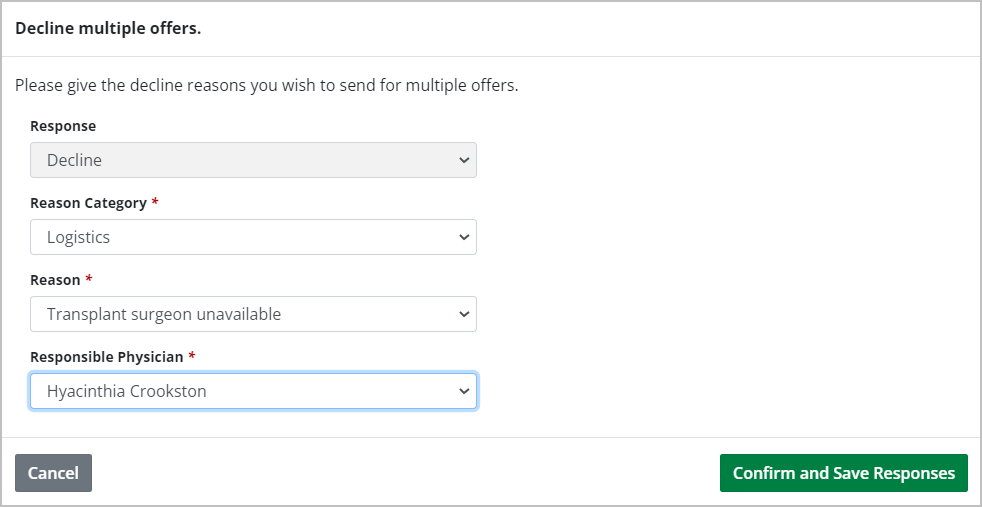Click the "Hyacinthia Crookston" selected physician name
982x507 pixels.
[x=127, y=391]
